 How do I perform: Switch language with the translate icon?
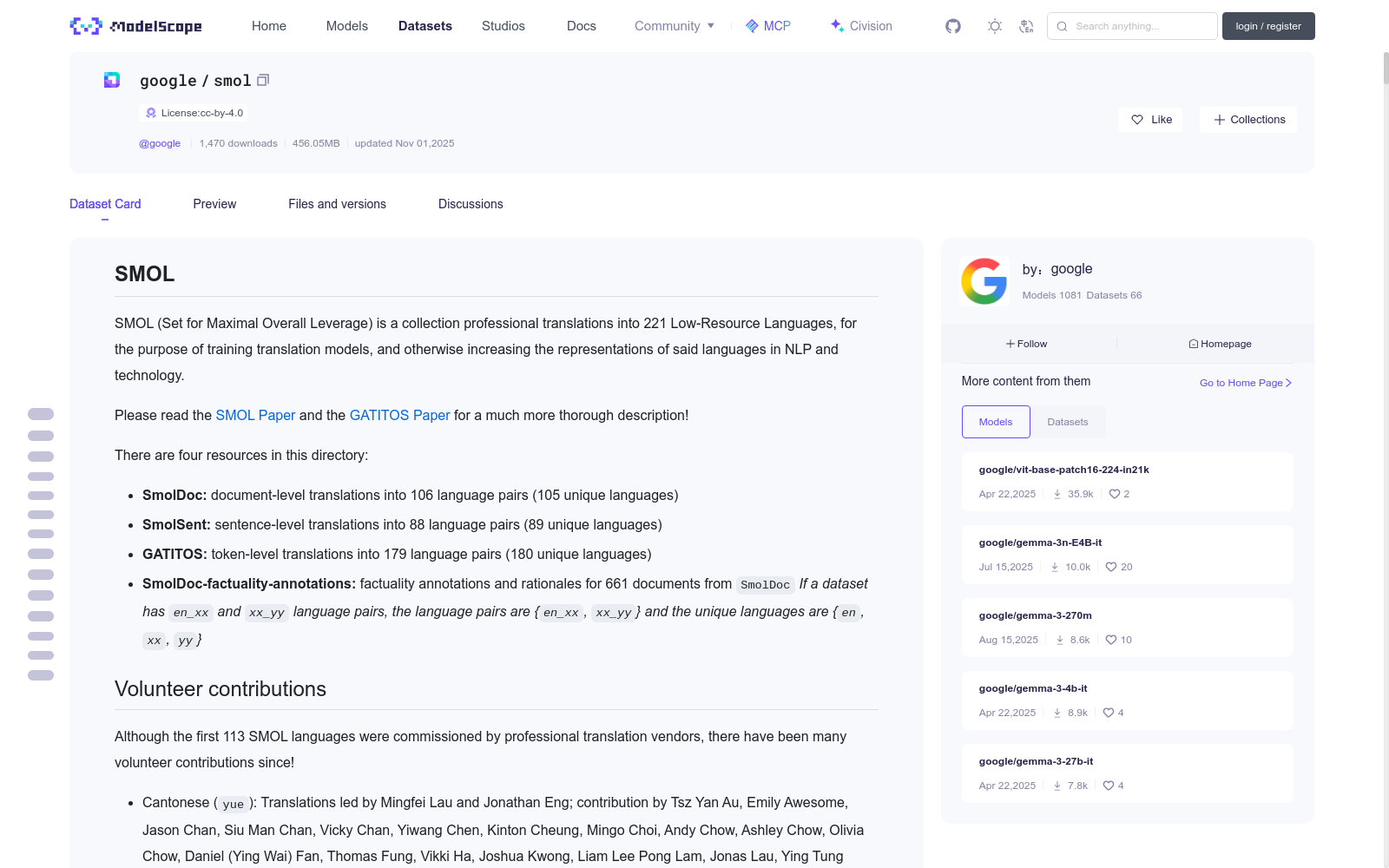(1026, 26)
